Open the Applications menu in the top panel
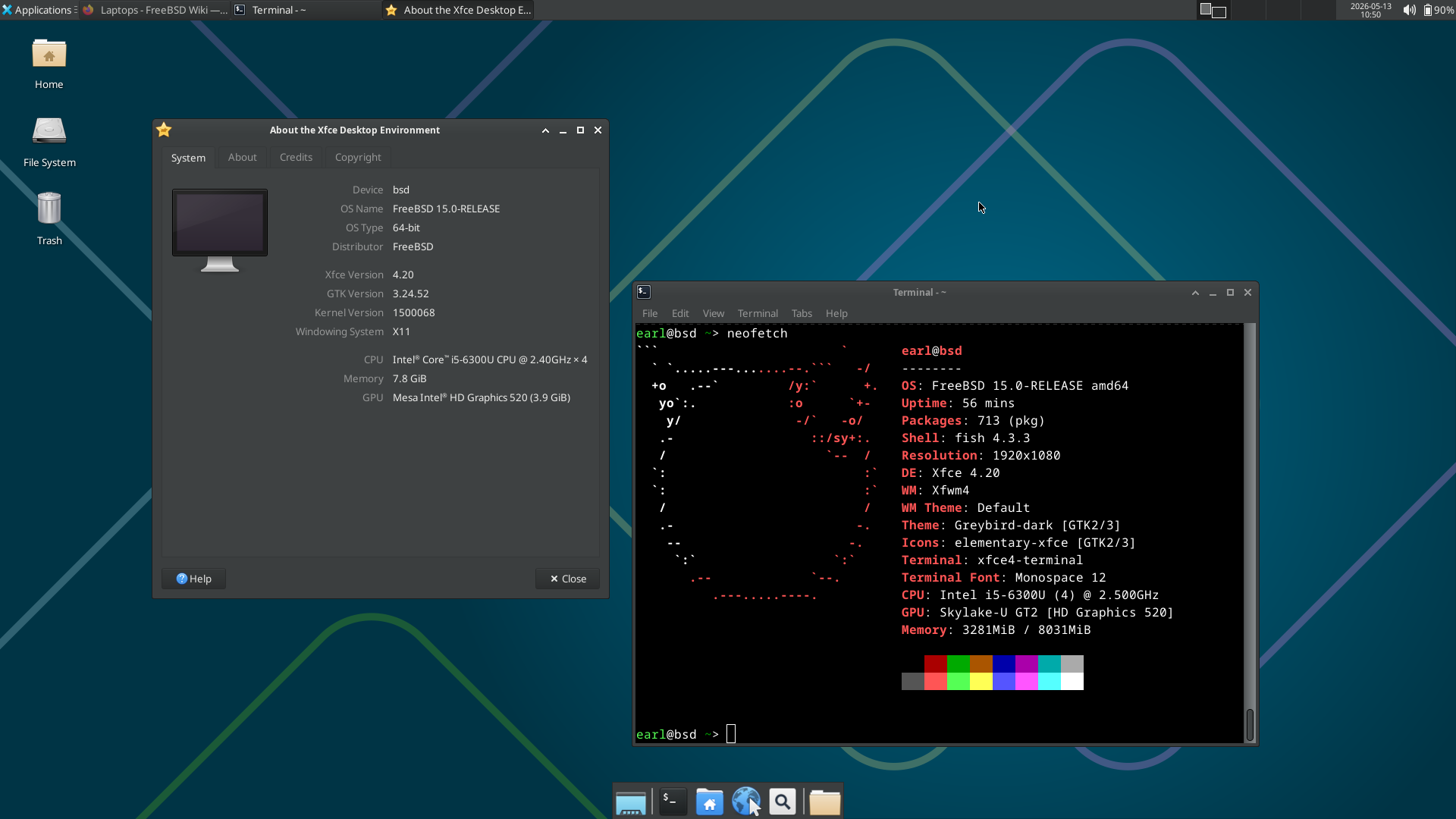The image size is (1456, 819). click(38, 10)
